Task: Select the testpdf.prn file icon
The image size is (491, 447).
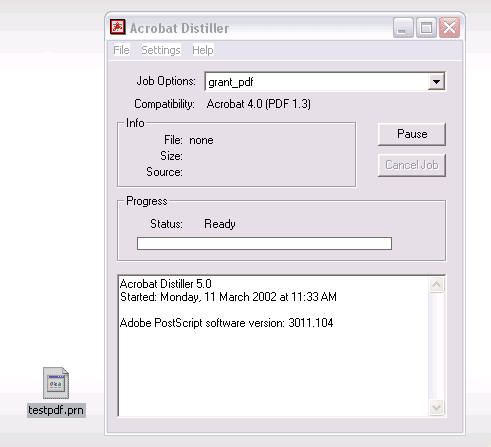Action: (x=56, y=383)
